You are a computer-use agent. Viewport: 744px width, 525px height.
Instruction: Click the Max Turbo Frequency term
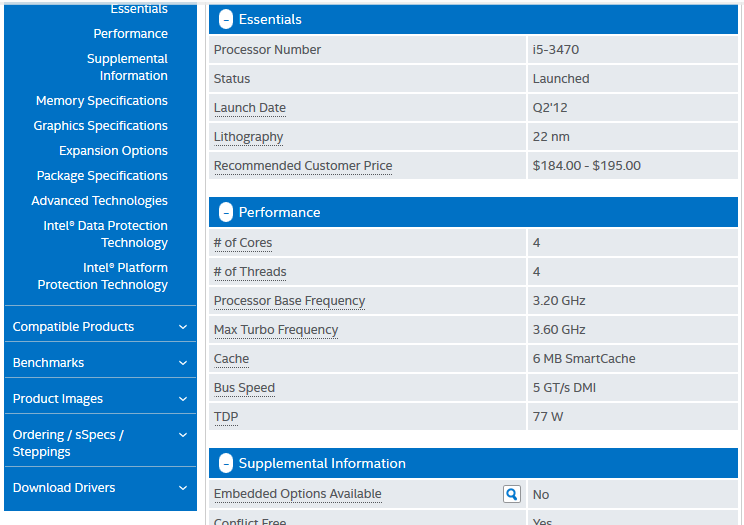[x=276, y=330]
